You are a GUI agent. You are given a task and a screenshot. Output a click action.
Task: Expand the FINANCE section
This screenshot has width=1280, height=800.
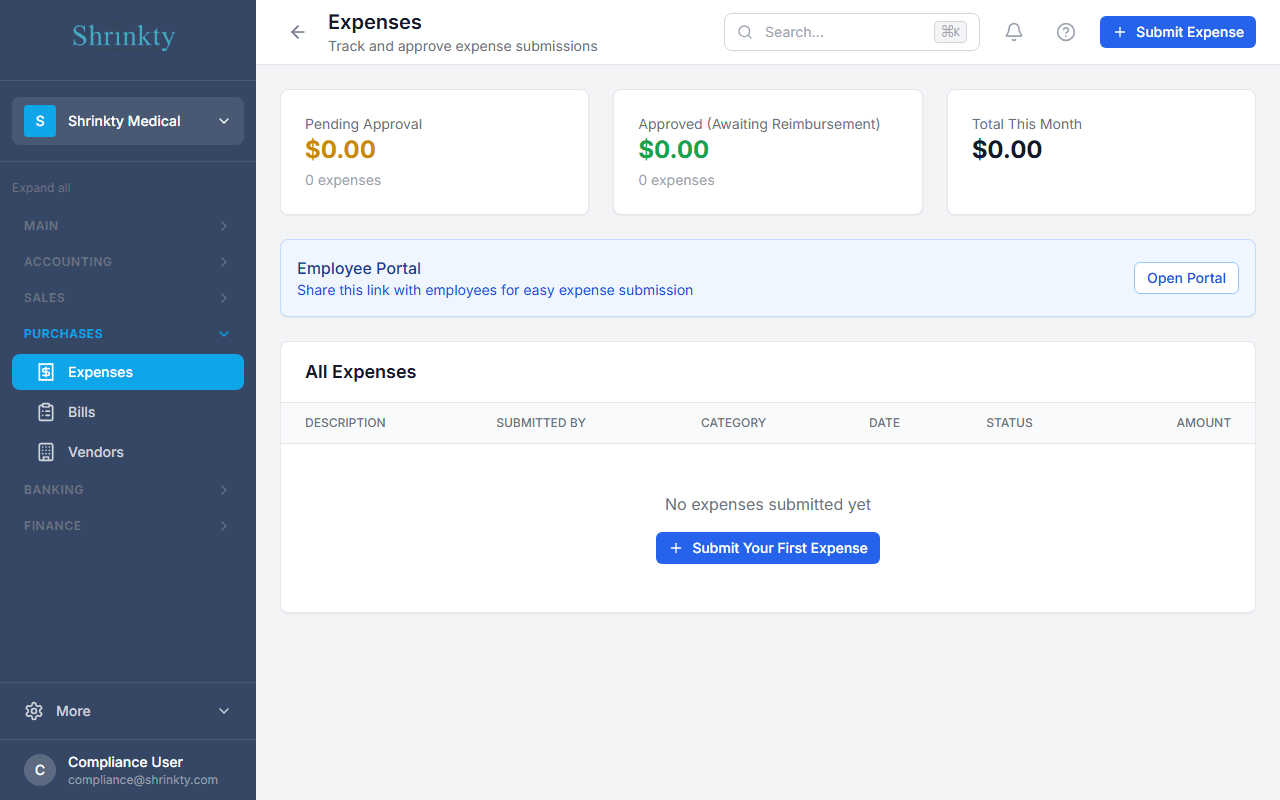(x=128, y=526)
